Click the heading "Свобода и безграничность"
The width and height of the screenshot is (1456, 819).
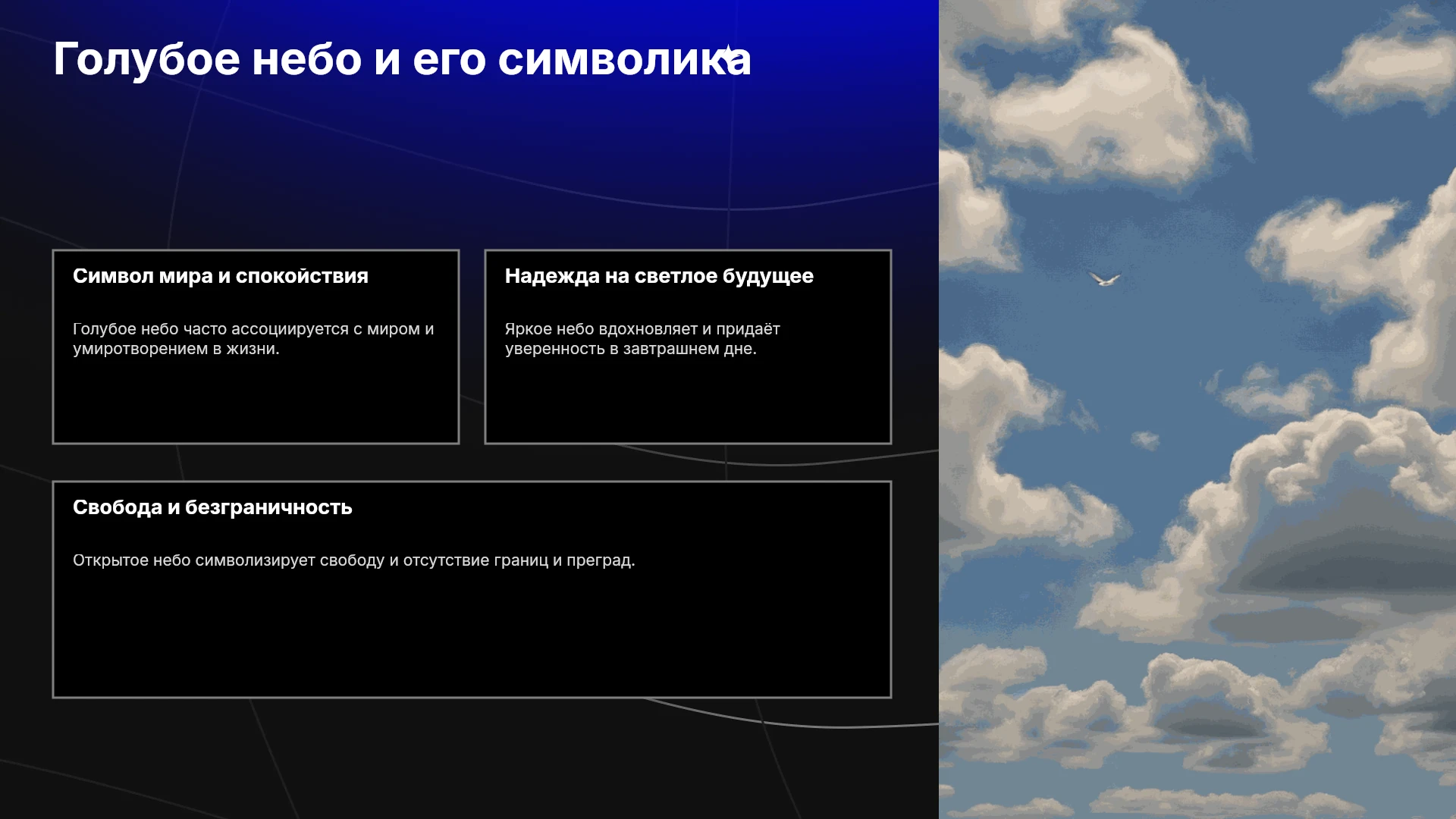212,507
